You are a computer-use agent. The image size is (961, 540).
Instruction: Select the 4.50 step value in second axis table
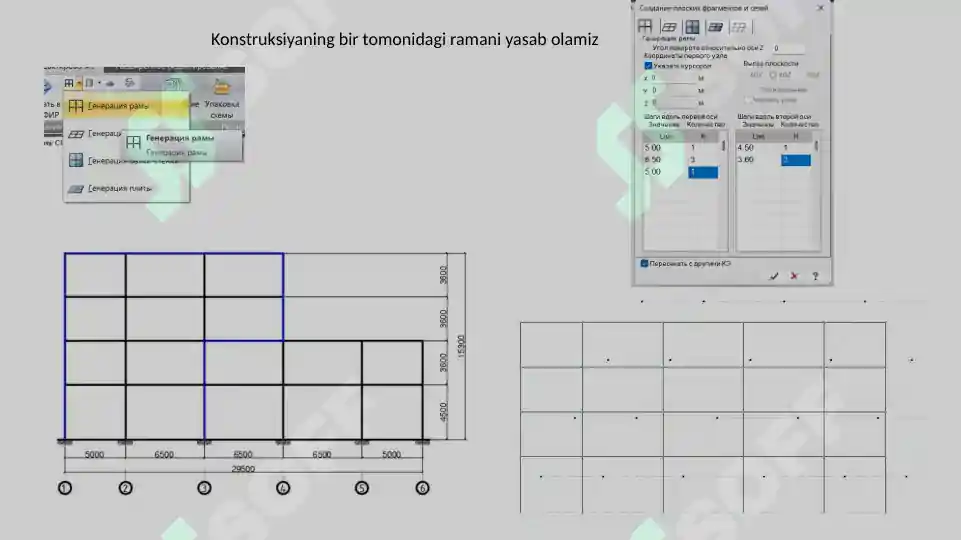click(x=746, y=148)
